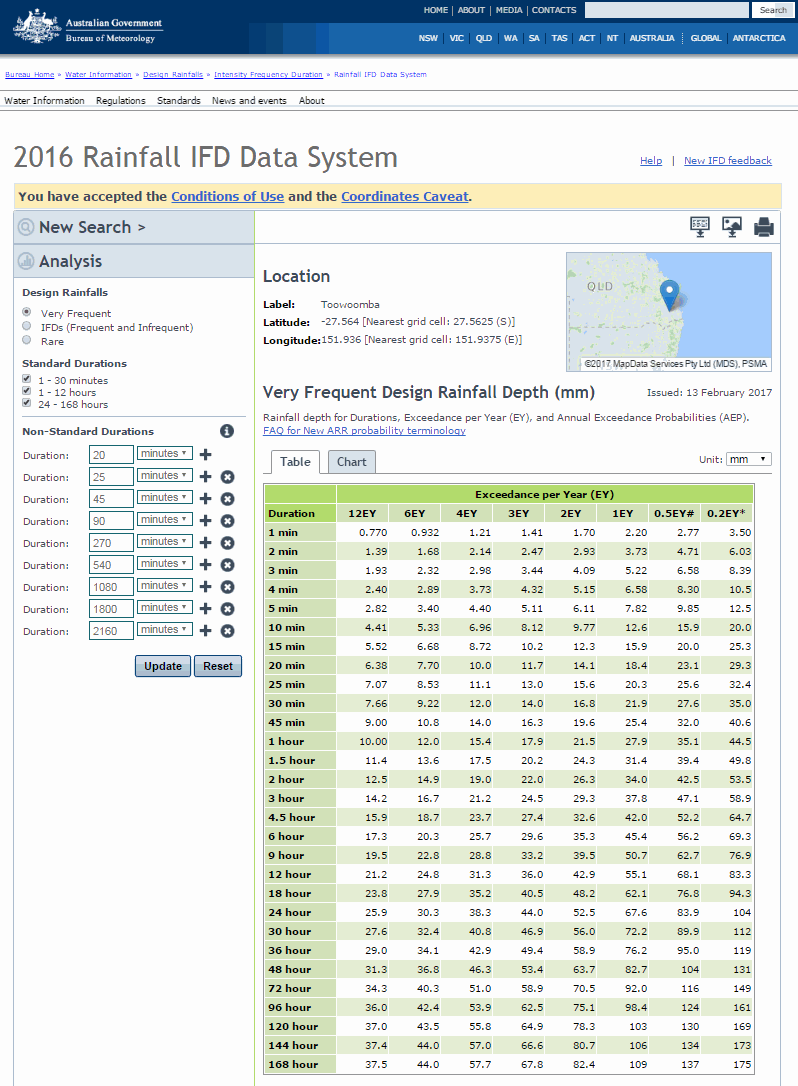The height and width of the screenshot is (1086, 798).
Task: Click the Australian Government Bureau of Meteorology logo
Action: coord(88,28)
